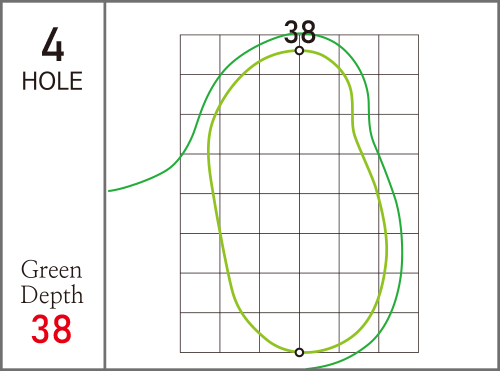Click the top circle marker on the green
Viewport: 500px width, 371px height.
(x=299, y=51)
